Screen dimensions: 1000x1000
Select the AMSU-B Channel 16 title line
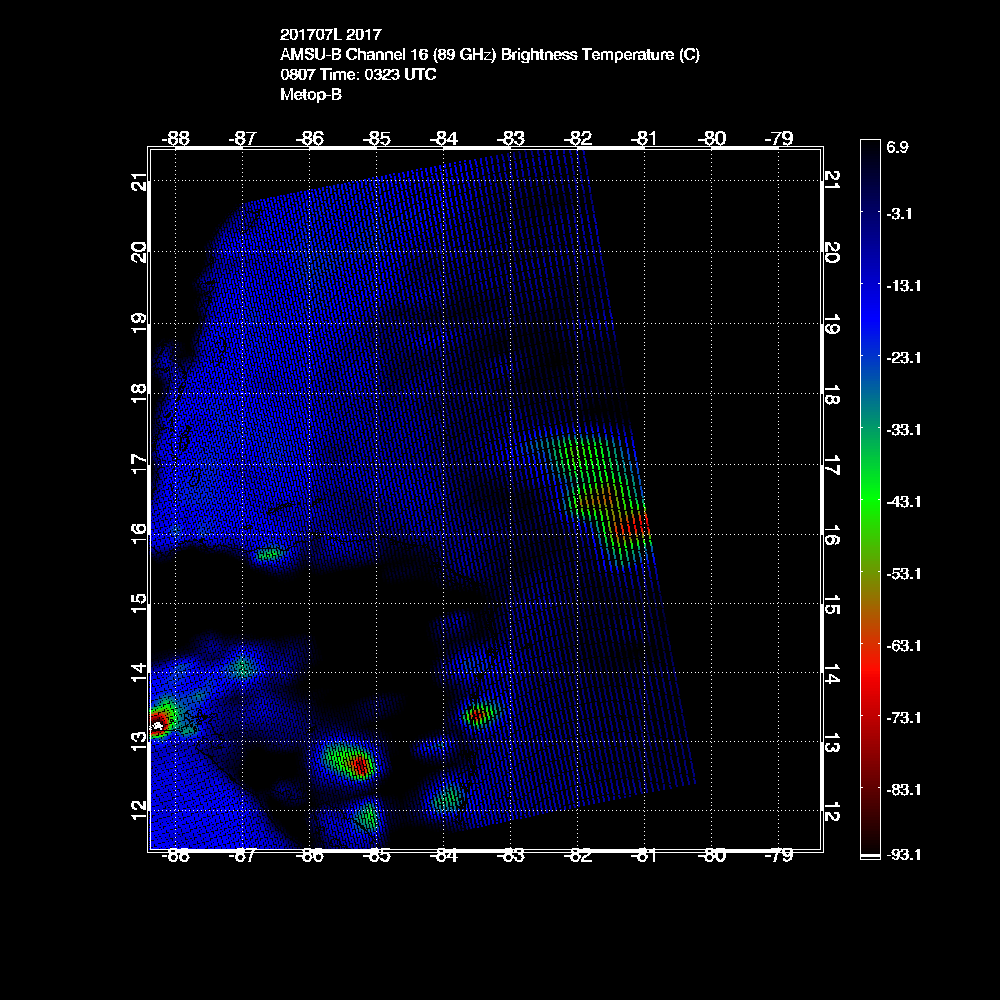coord(489,55)
